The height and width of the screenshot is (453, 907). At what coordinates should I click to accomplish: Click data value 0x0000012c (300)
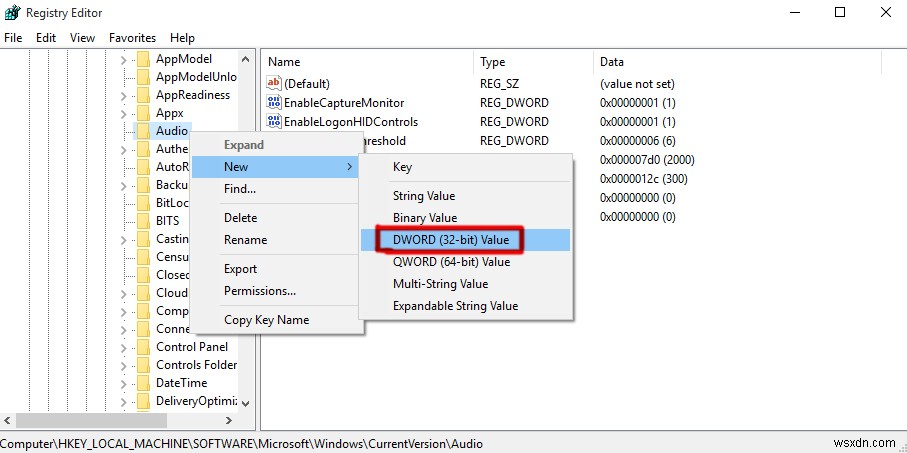(x=644, y=179)
